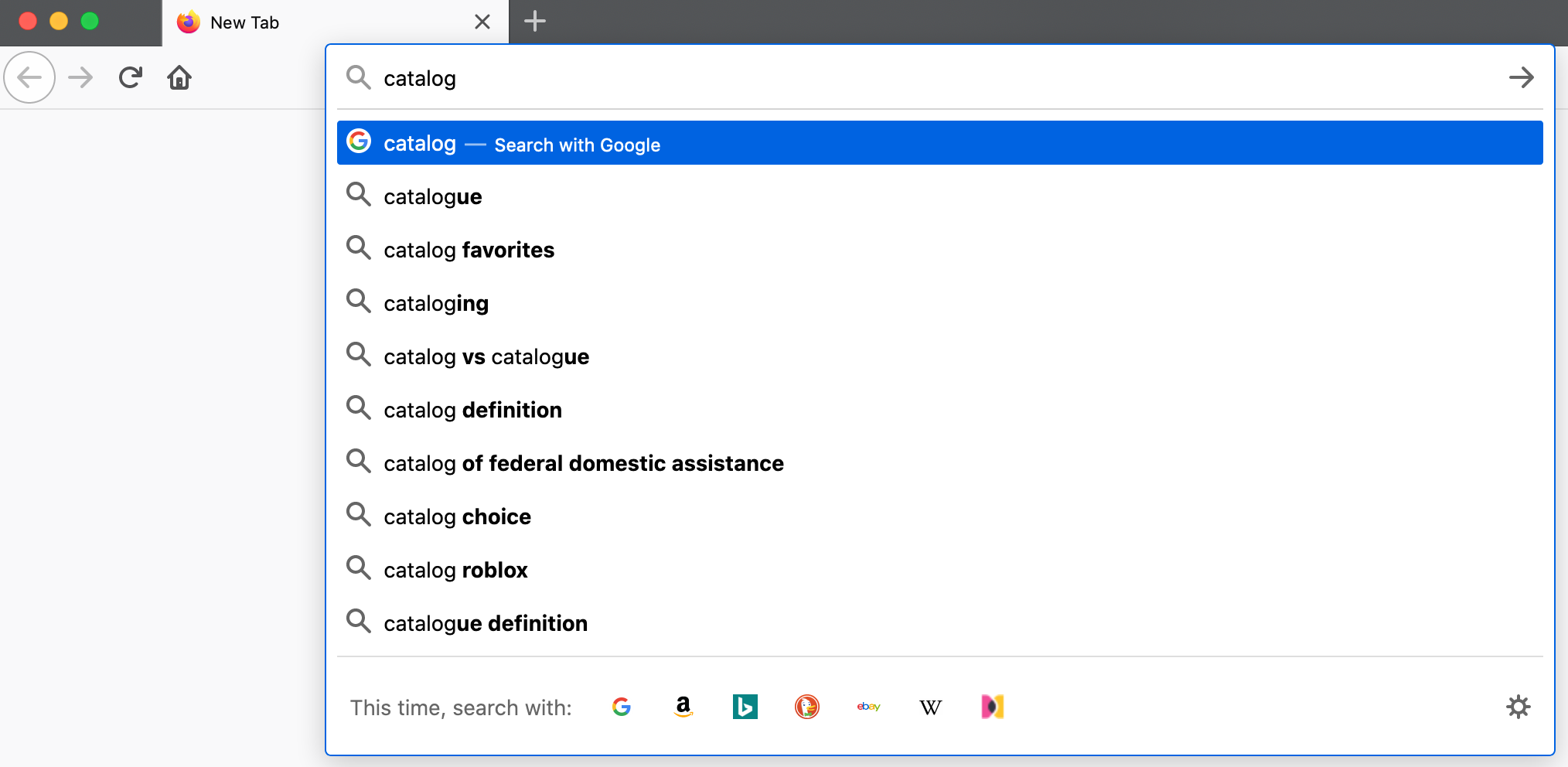
Task: Select the 'catalog favorites' suggestion
Action: (469, 249)
